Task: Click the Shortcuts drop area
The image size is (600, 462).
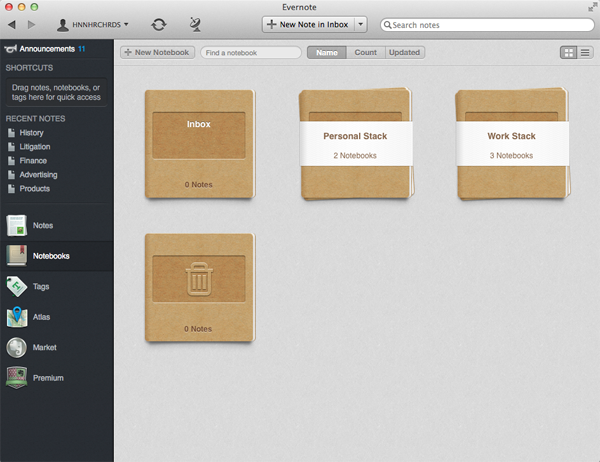Action: 56,92
